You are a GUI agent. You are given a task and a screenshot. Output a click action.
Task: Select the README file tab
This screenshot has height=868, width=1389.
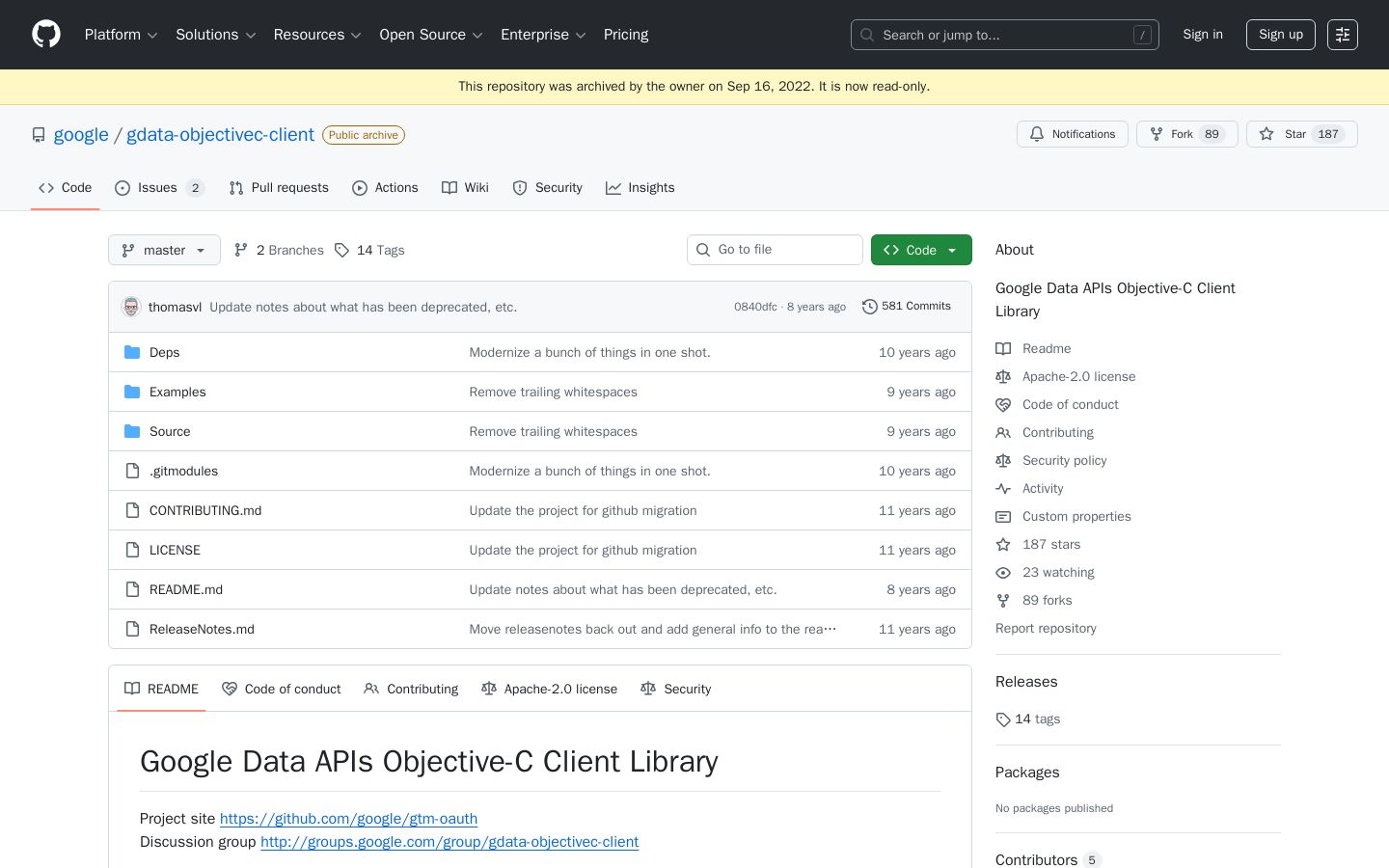click(x=161, y=689)
